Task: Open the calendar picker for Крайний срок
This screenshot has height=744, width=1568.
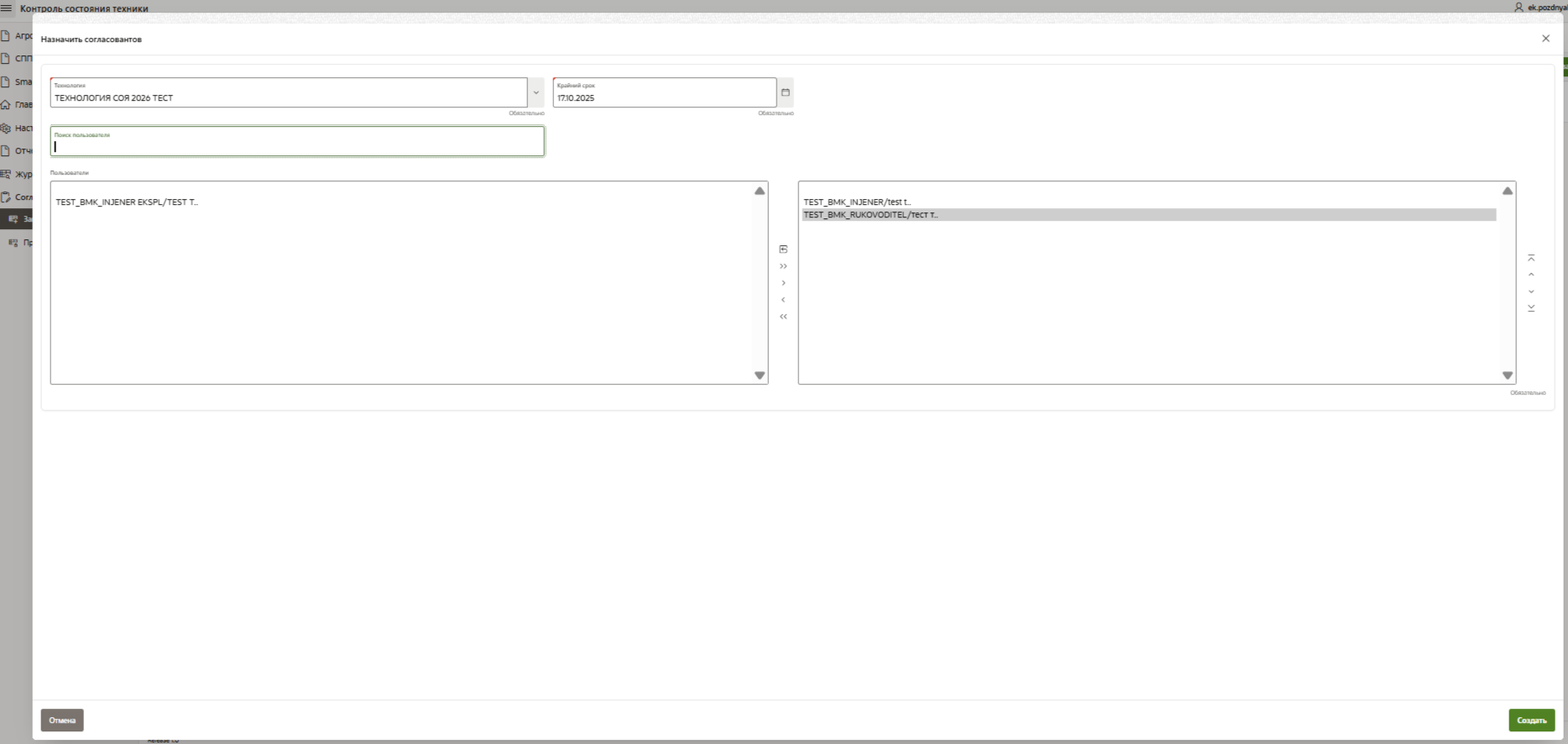Action: 785,92
